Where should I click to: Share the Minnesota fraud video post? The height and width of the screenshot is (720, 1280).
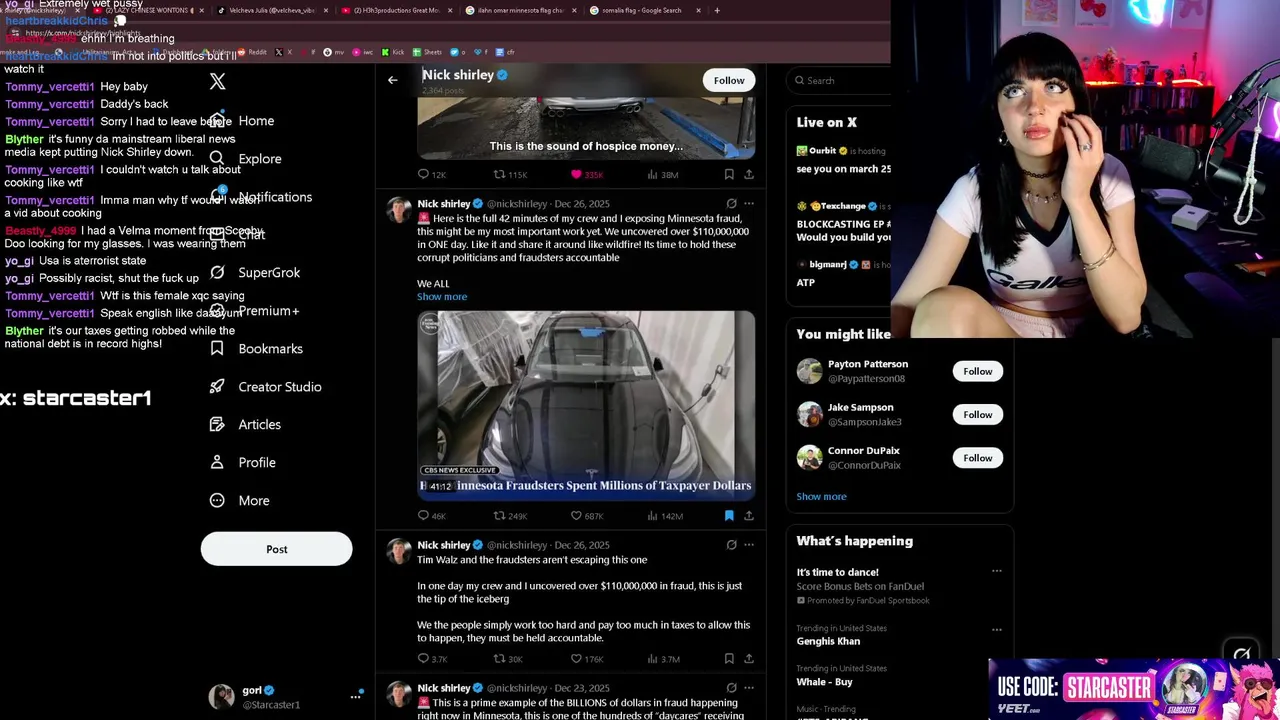pos(749,516)
